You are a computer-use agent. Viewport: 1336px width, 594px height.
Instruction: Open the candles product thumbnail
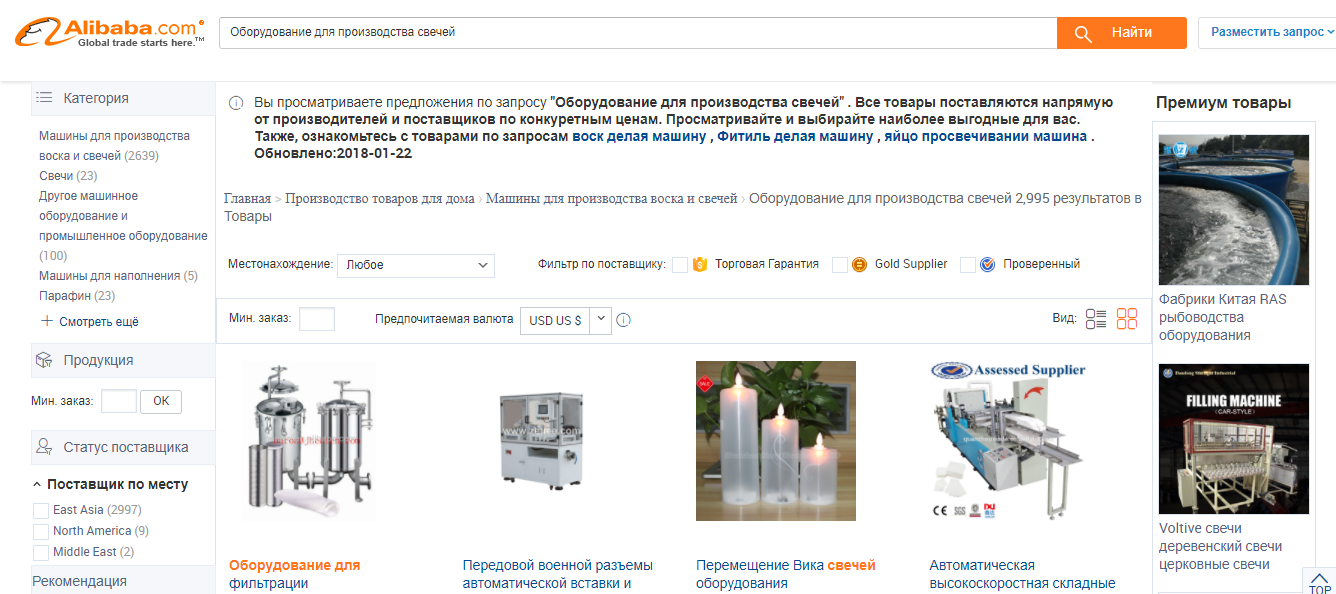tap(776, 441)
